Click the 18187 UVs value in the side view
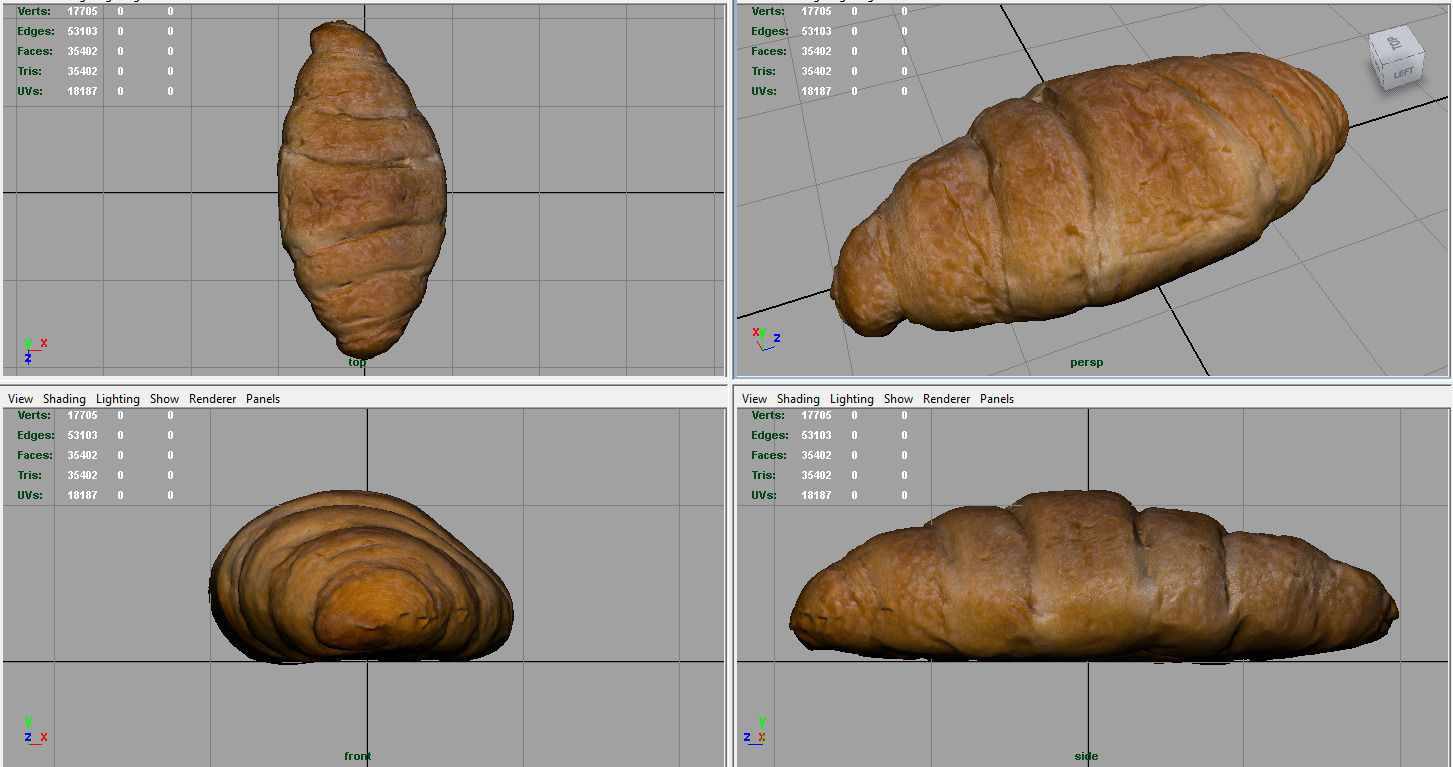The image size is (1453, 767). 817,495
